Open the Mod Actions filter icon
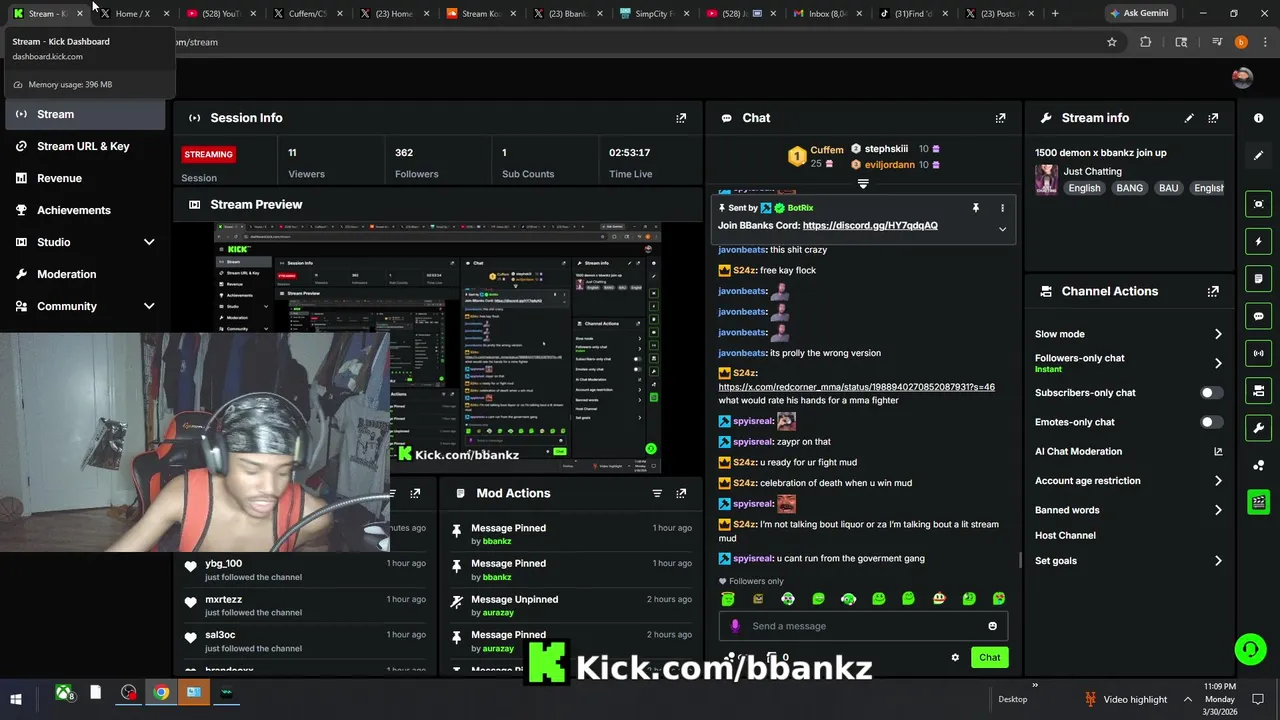Viewport: 1280px width, 720px height. point(657,493)
